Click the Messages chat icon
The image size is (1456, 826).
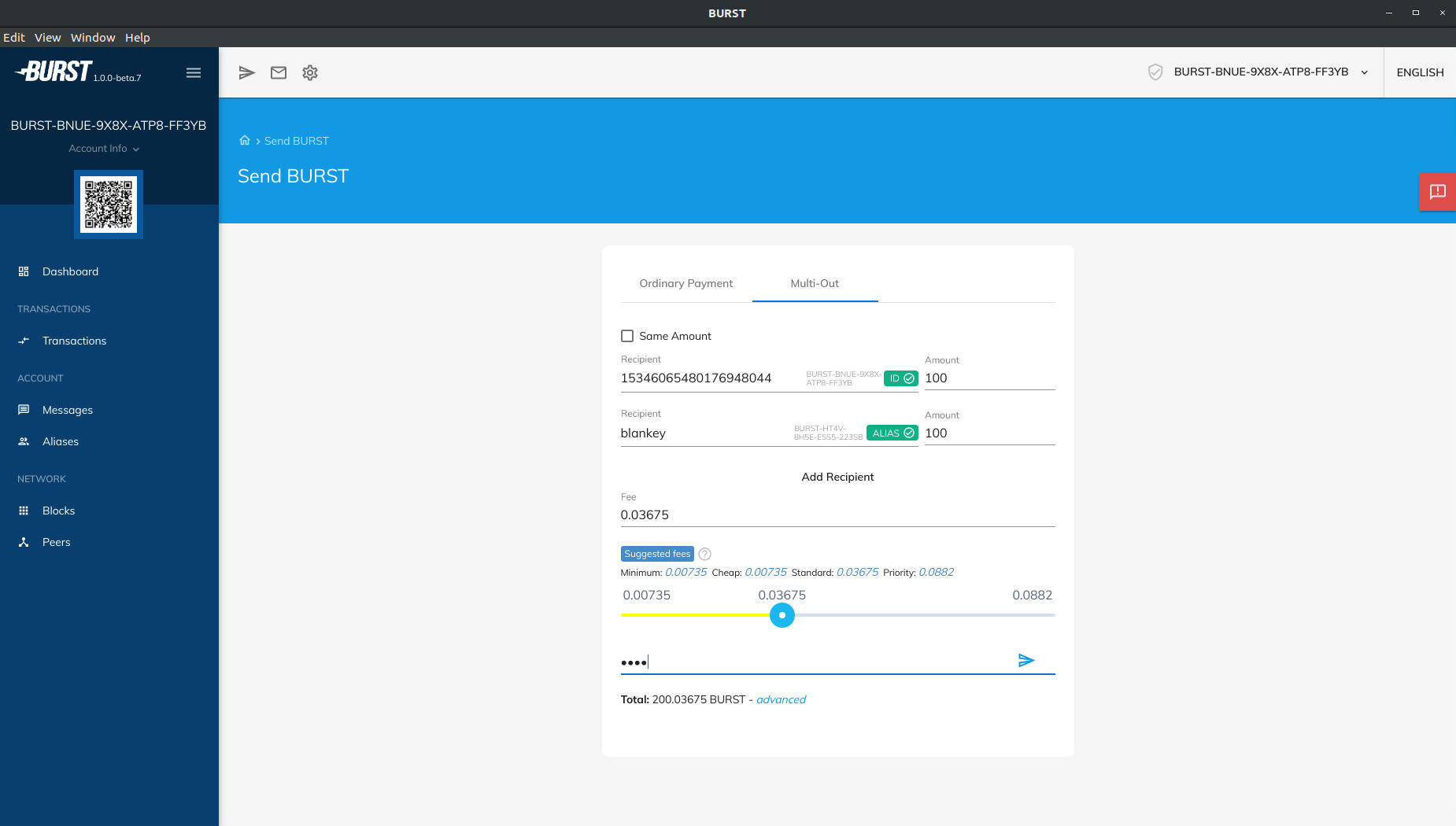tap(24, 410)
